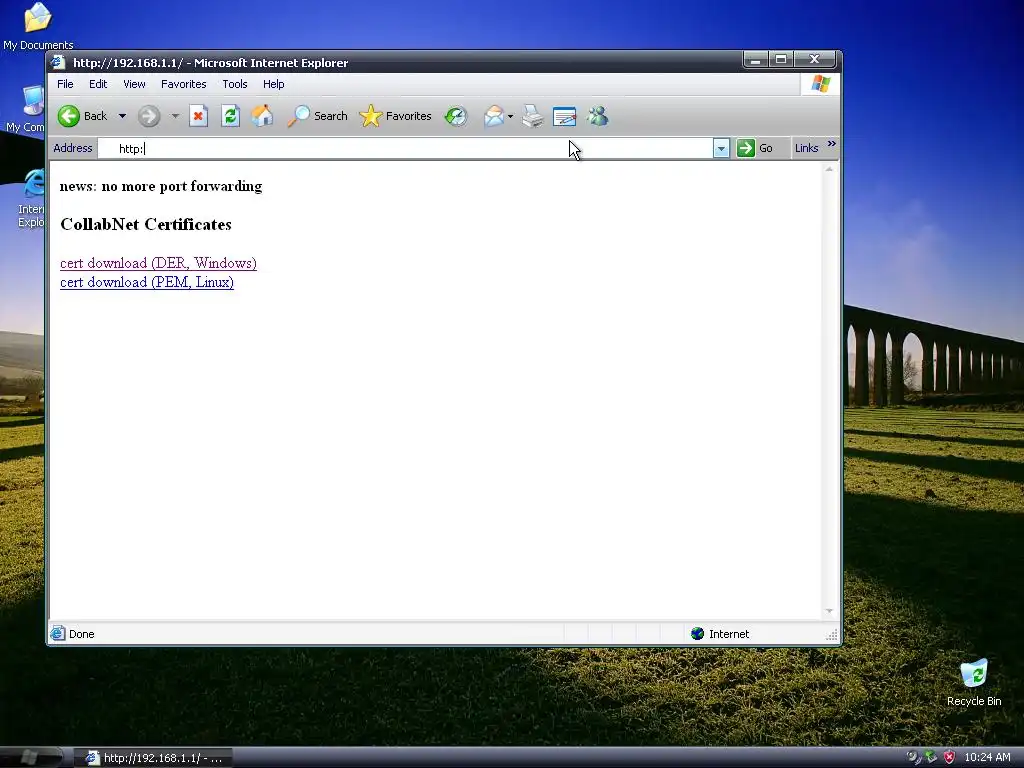
Task: Expand the Links toolbar chevron
Action: (x=831, y=144)
